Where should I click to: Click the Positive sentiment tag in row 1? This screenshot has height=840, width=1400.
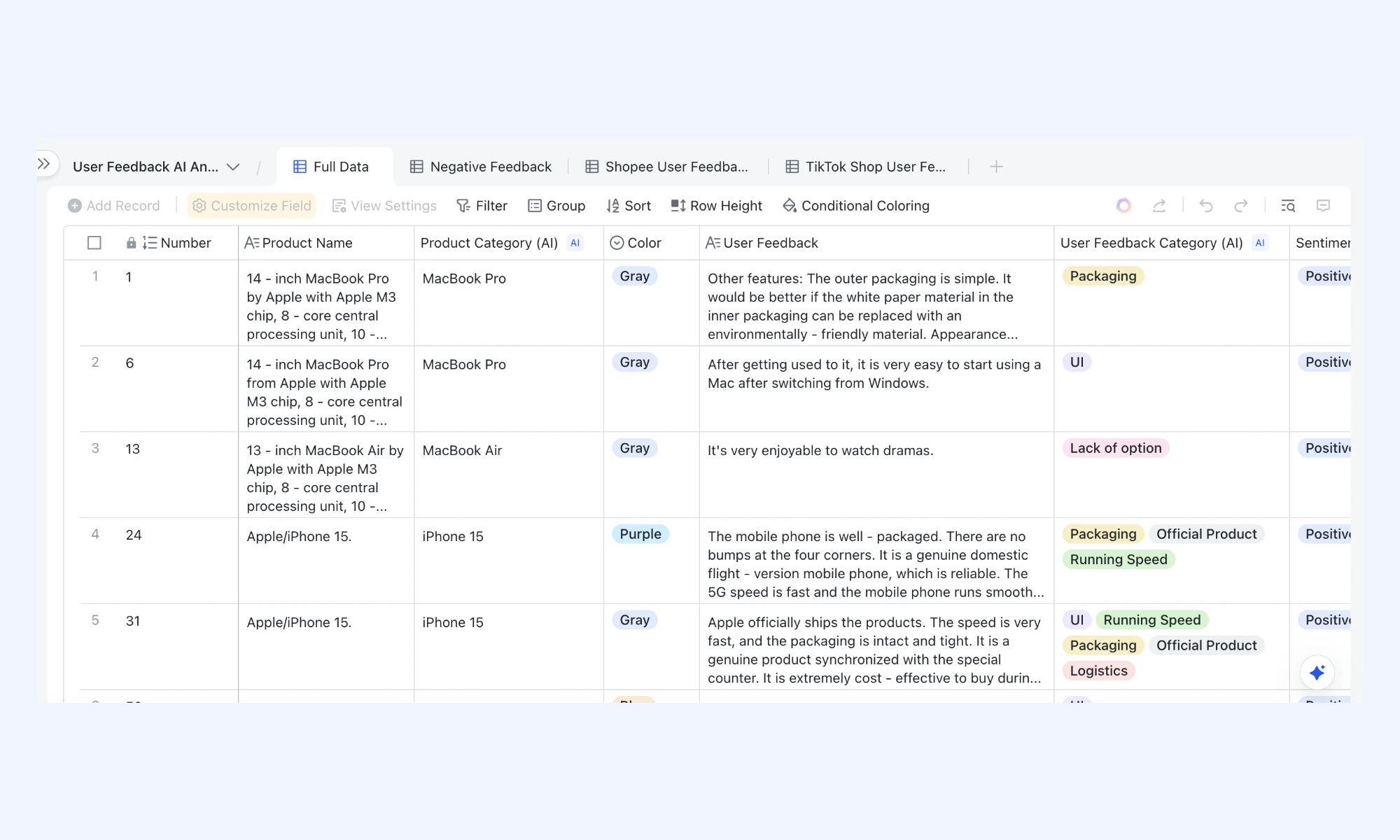[1324, 276]
